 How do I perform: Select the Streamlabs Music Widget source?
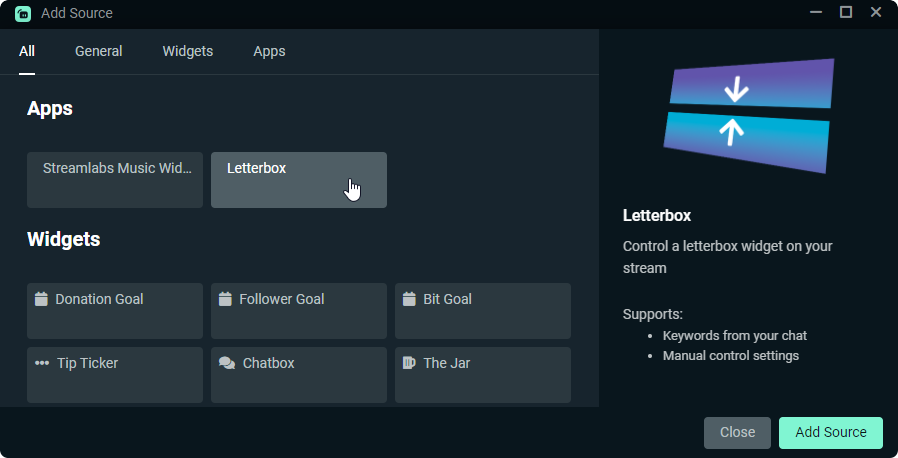point(115,180)
